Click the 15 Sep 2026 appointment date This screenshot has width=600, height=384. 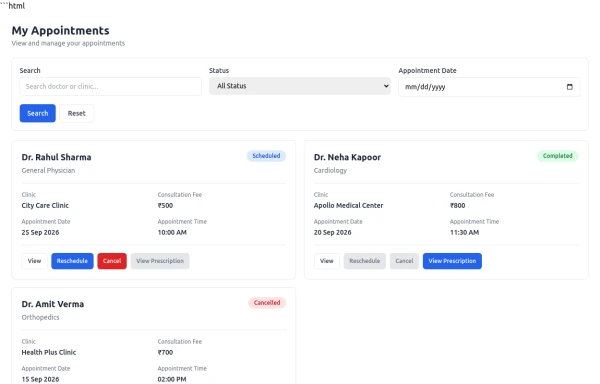[x=40, y=379]
